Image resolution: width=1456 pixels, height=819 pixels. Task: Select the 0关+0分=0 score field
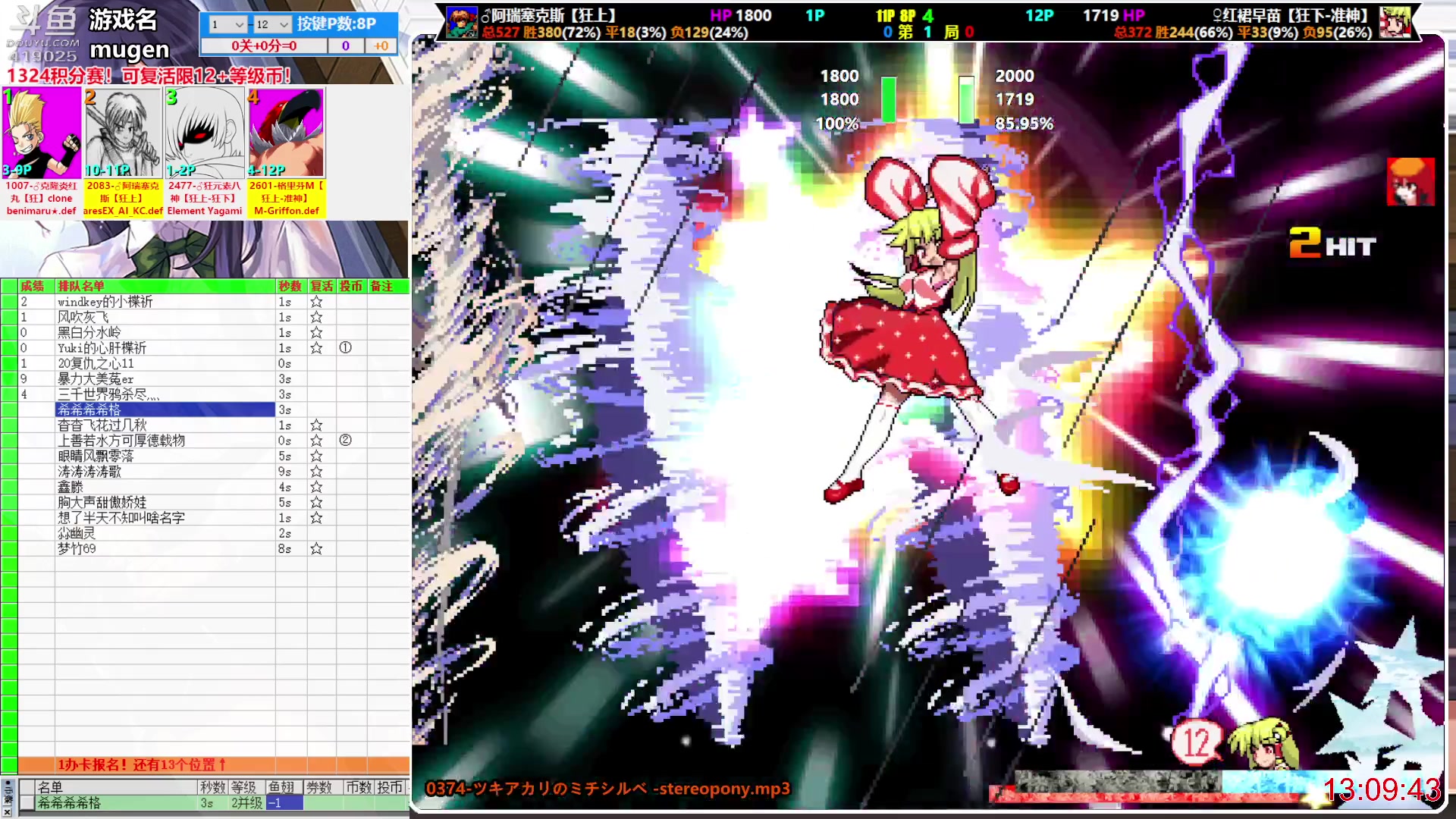pyautogui.click(x=264, y=46)
